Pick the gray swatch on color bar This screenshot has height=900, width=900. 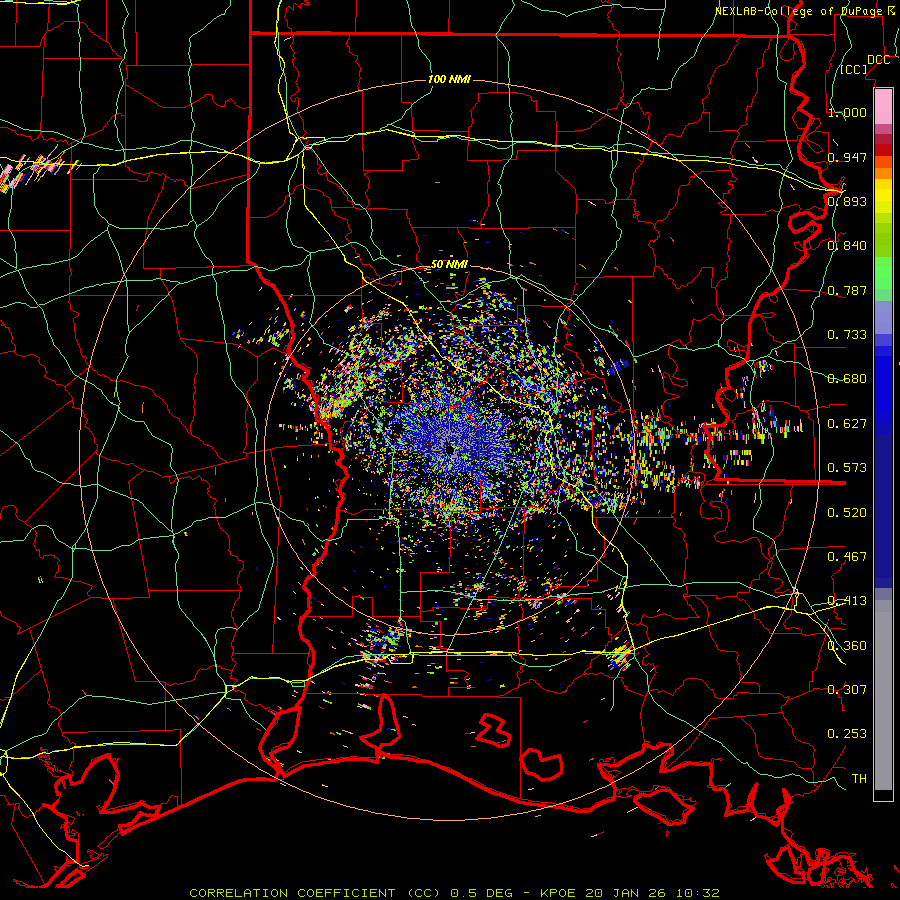pyautogui.click(x=883, y=695)
